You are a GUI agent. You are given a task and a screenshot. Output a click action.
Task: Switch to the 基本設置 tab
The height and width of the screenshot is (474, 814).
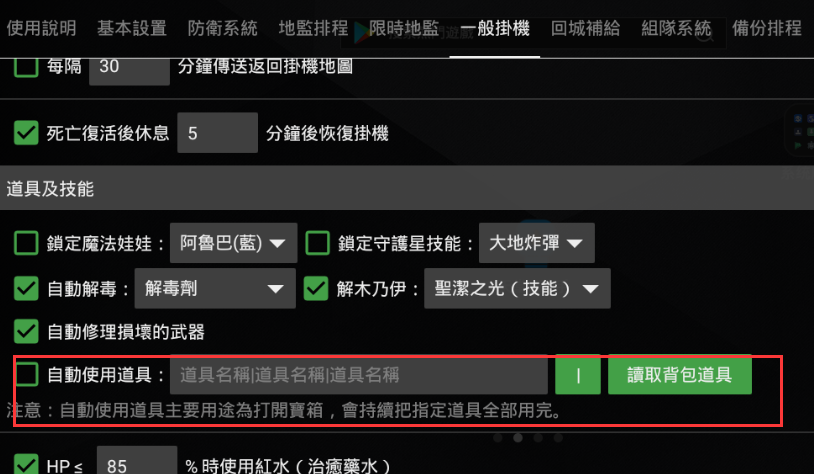click(x=132, y=28)
